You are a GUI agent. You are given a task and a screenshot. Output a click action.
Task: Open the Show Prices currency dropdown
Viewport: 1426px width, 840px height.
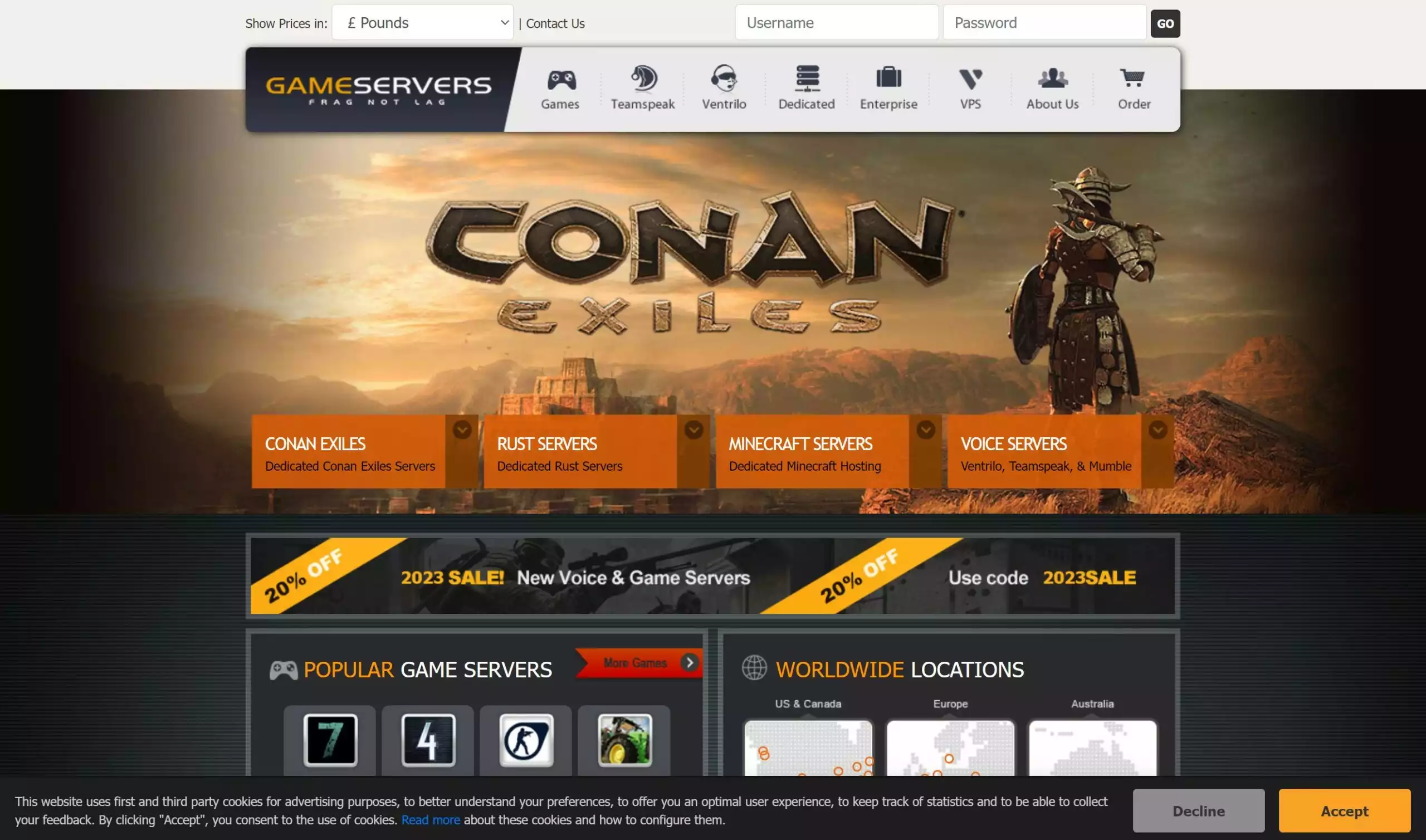(x=422, y=23)
